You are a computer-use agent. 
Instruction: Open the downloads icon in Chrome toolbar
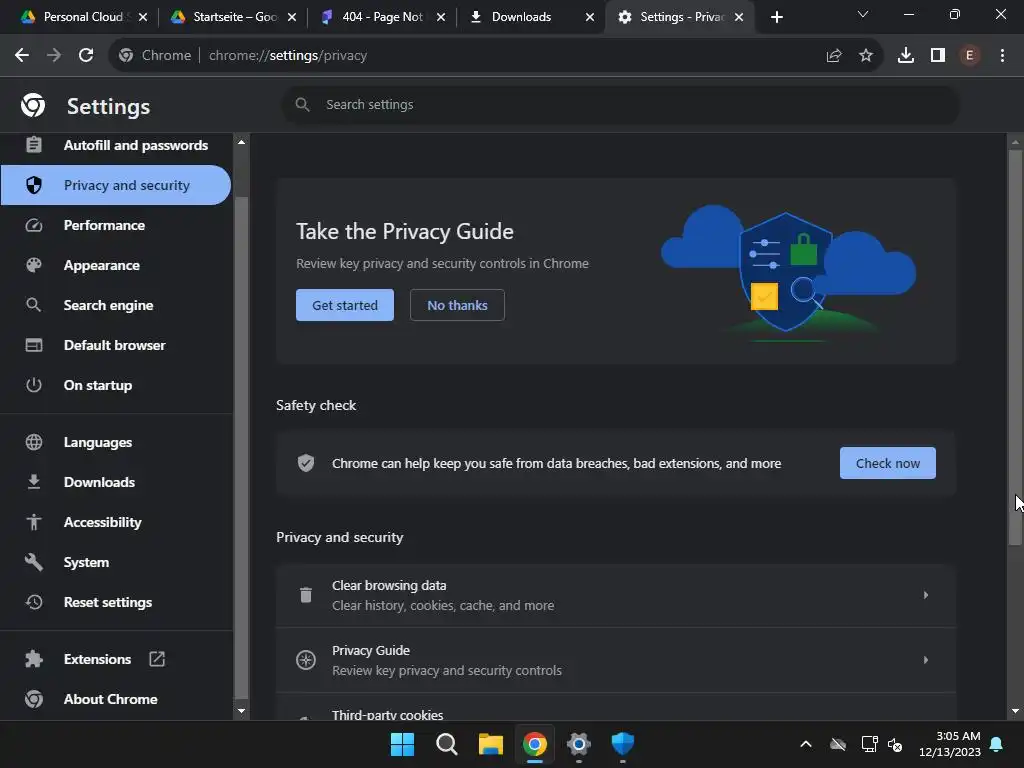coord(906,56)
